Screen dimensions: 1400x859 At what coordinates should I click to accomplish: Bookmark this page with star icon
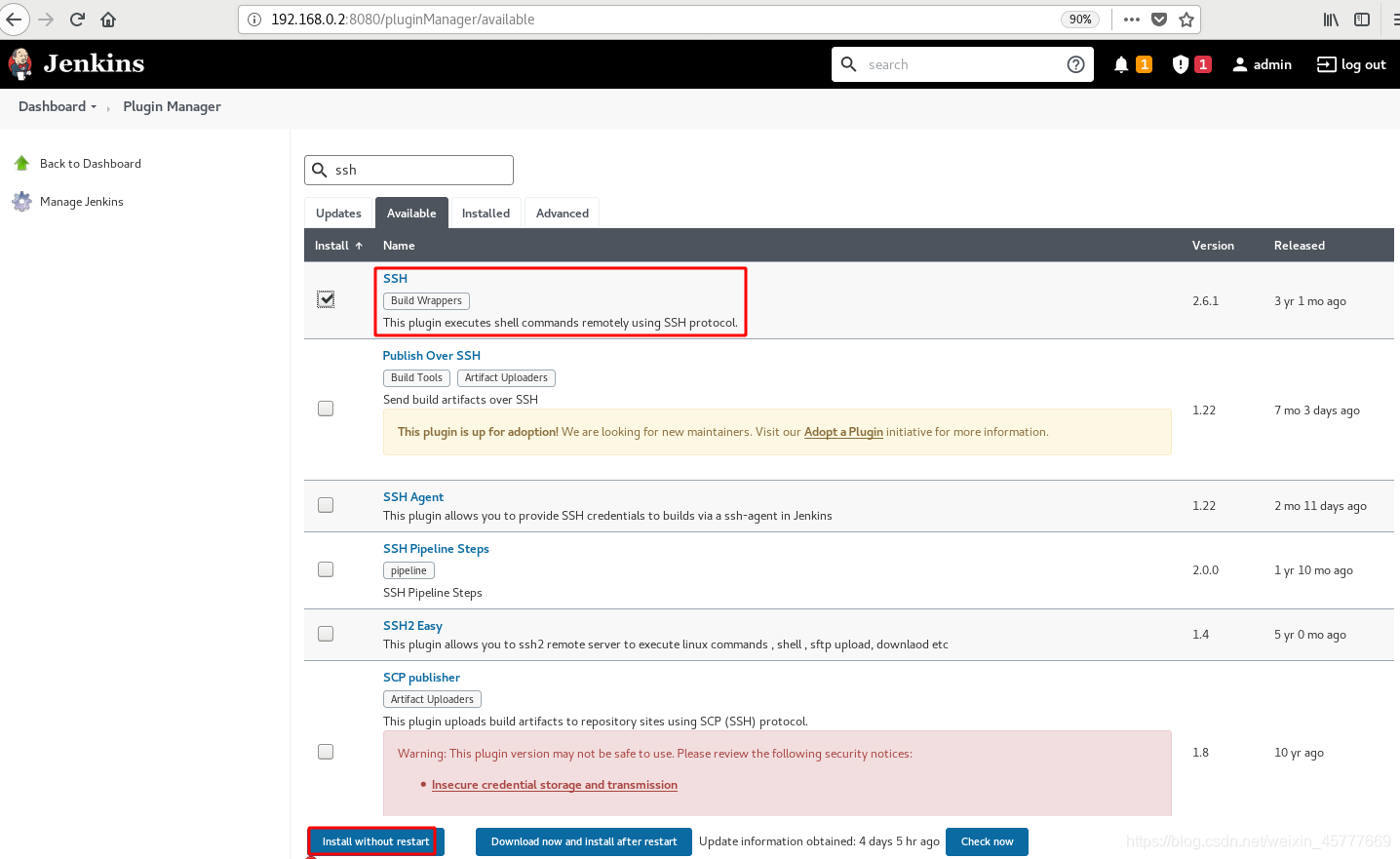click(1186, 20)
